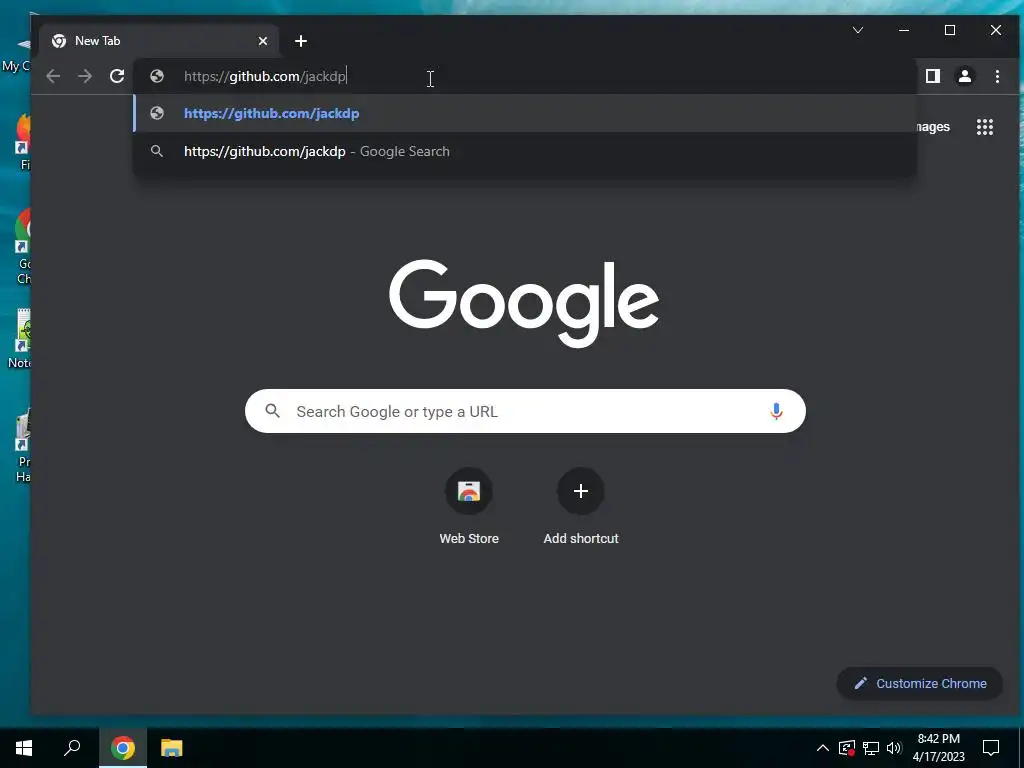Open the Windows Start menu
The image size is (1024, 768).
point(24,748)
